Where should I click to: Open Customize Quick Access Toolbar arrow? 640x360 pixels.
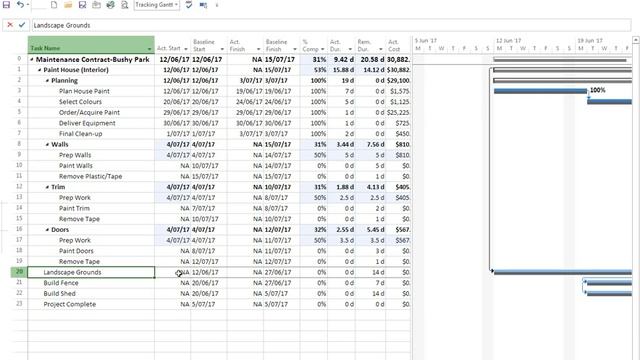(217, 5)
